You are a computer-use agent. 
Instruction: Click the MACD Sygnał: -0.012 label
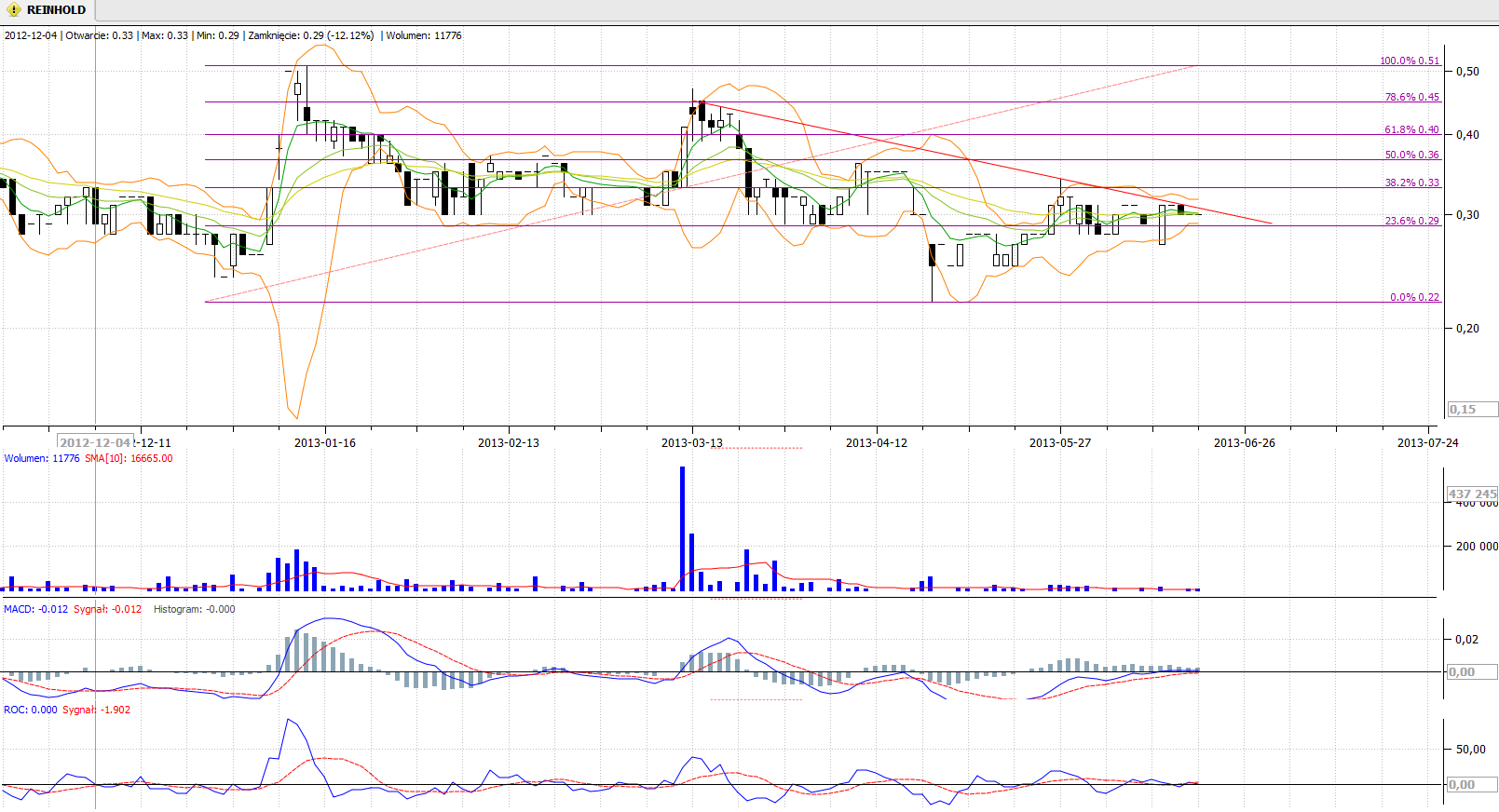108,609
